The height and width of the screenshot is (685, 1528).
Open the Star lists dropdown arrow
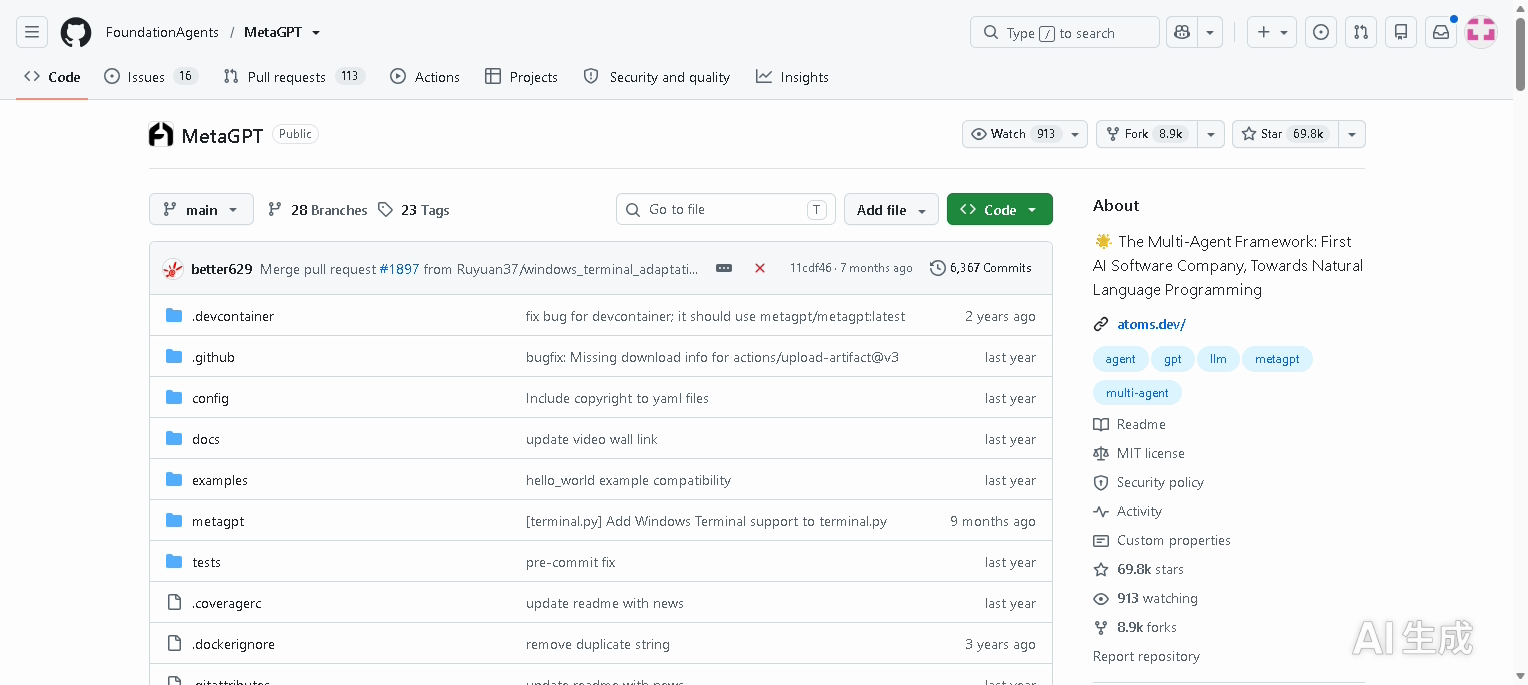[1352, 134]
